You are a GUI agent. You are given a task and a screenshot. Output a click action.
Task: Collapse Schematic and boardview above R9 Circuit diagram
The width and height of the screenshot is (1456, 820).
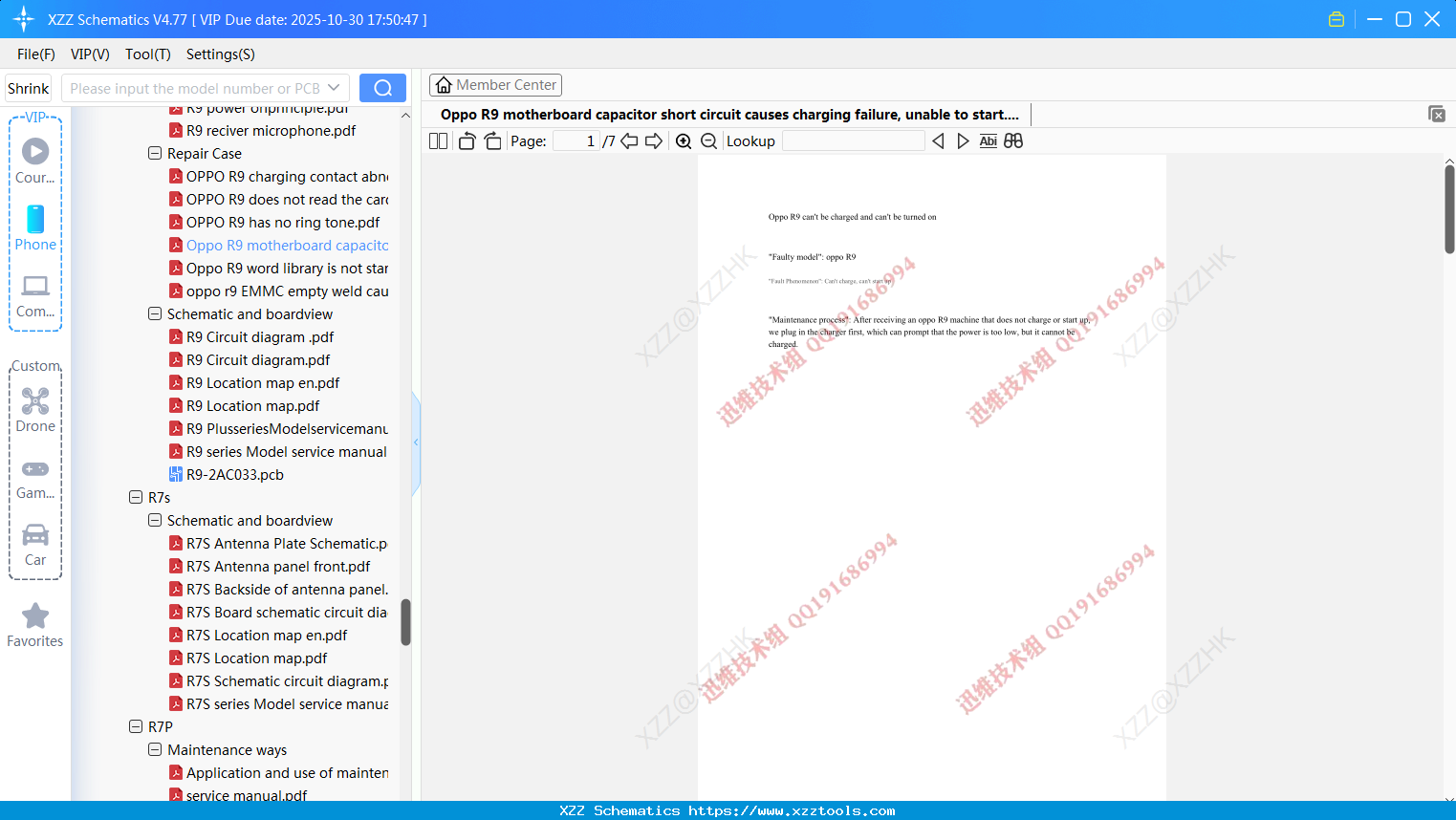(x=155, y=313)
